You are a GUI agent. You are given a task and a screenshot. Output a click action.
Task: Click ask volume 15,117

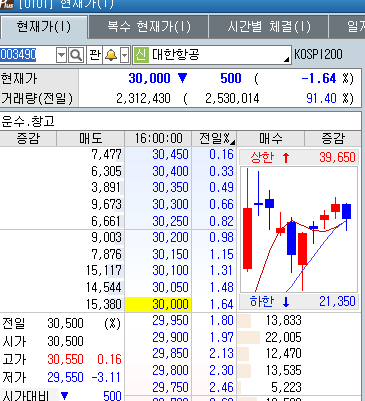(103, 270)
